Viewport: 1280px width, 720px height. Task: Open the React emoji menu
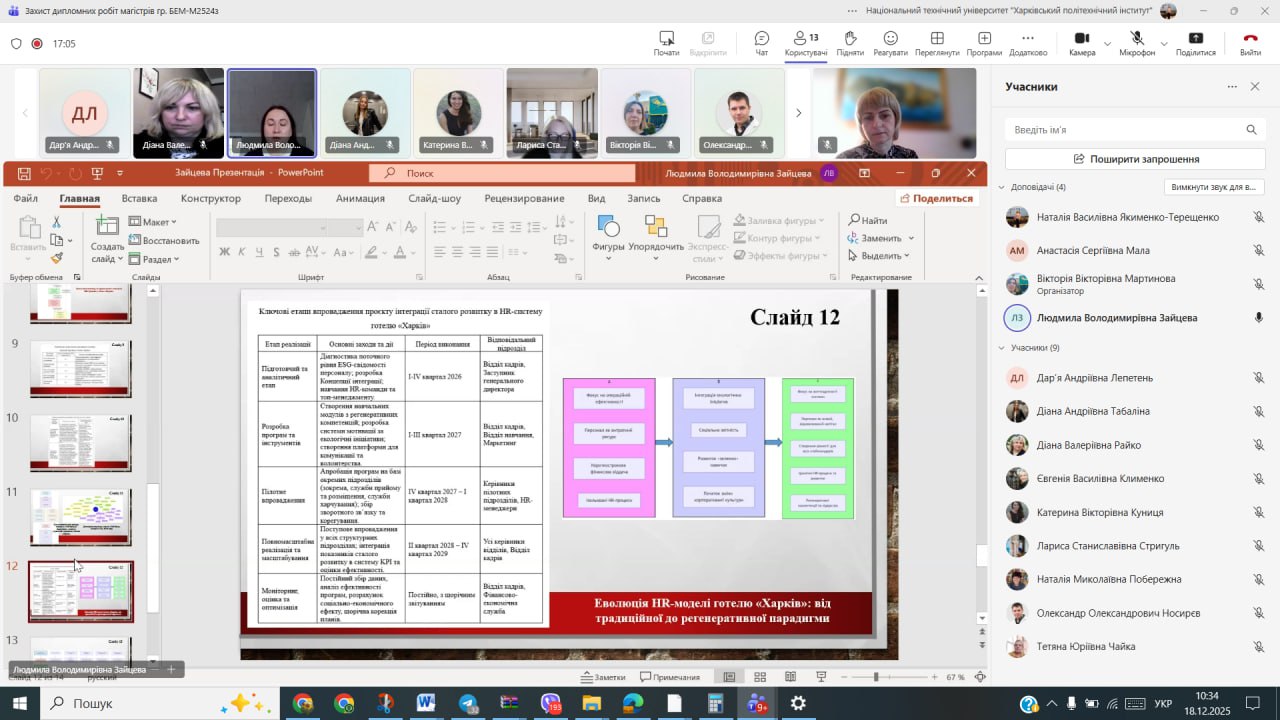tap(890, 43)
